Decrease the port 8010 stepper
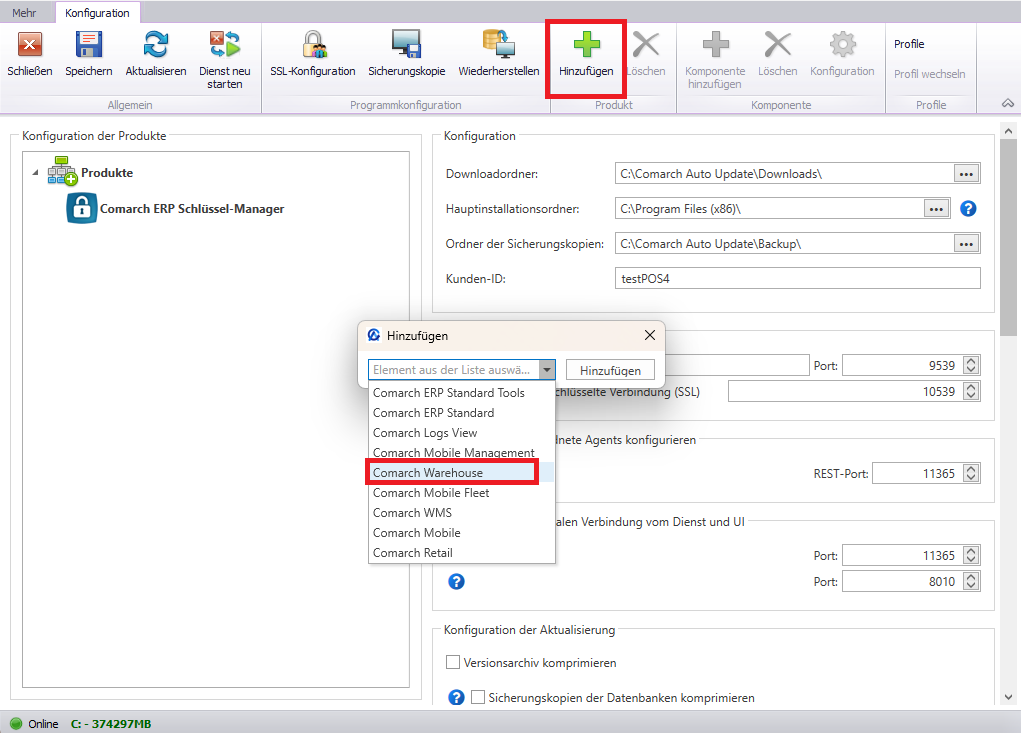 (971, 586)
